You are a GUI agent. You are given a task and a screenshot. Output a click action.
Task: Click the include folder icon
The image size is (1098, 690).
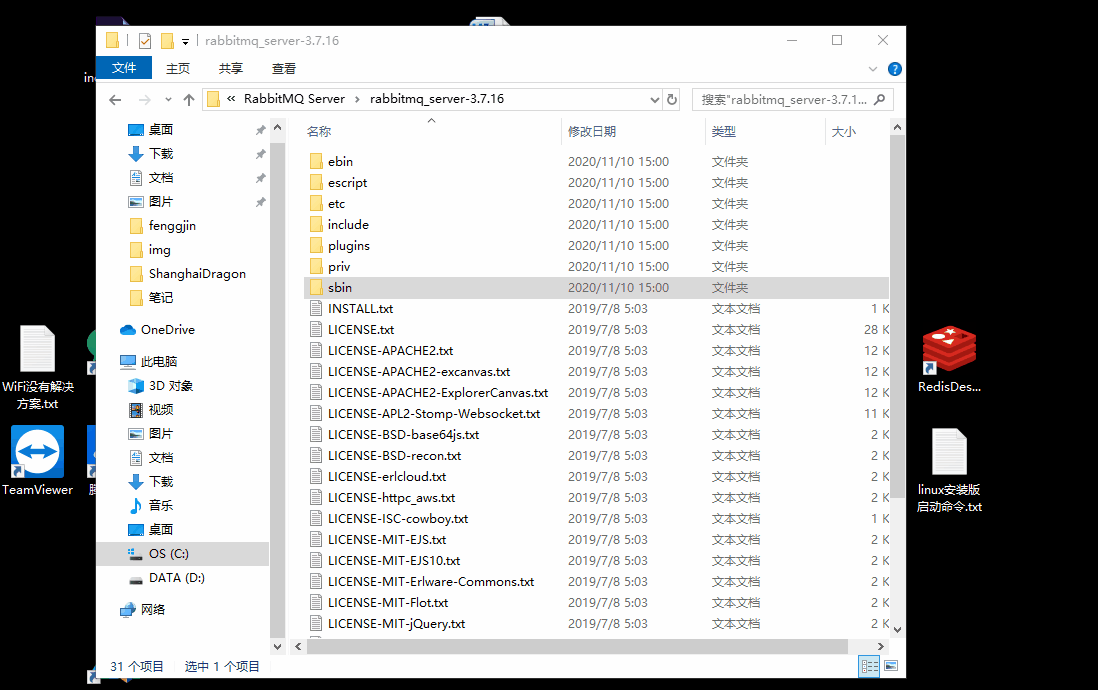(316, 224)
